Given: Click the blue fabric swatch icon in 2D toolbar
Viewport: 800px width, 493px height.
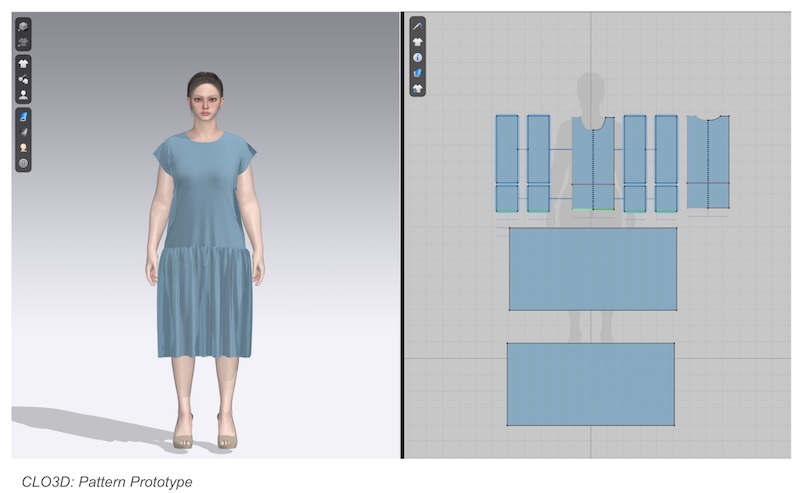Looking at the screenshot, I should point(418,73).
